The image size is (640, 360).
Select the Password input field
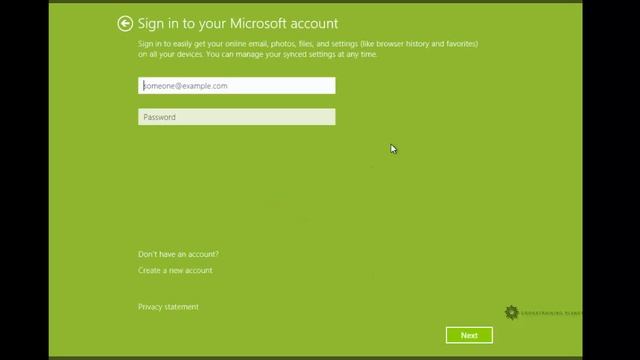click(237, 117)
